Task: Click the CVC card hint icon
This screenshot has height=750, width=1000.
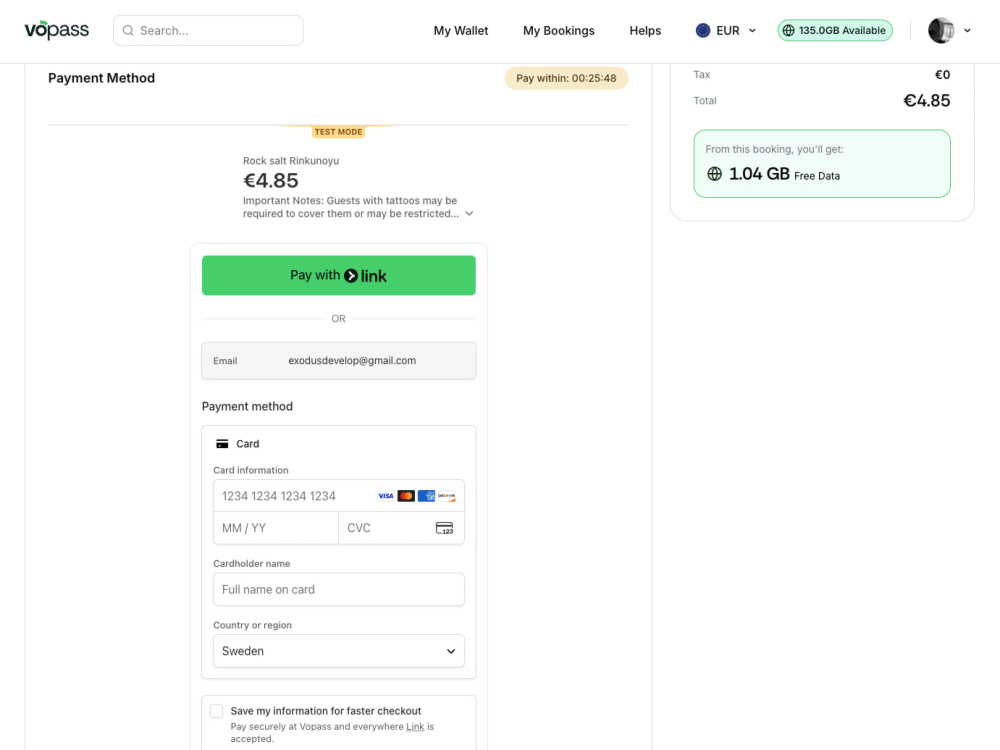Action: (x=445, y=528)
